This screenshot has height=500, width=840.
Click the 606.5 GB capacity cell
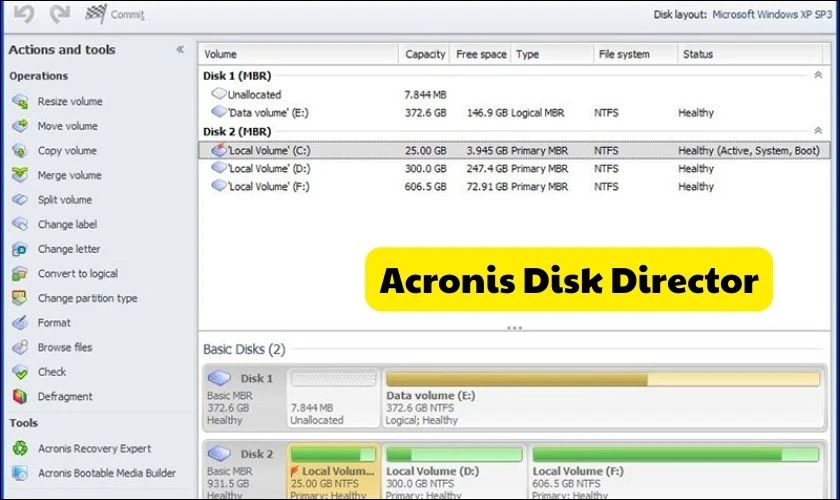click(x=425, y=186)
